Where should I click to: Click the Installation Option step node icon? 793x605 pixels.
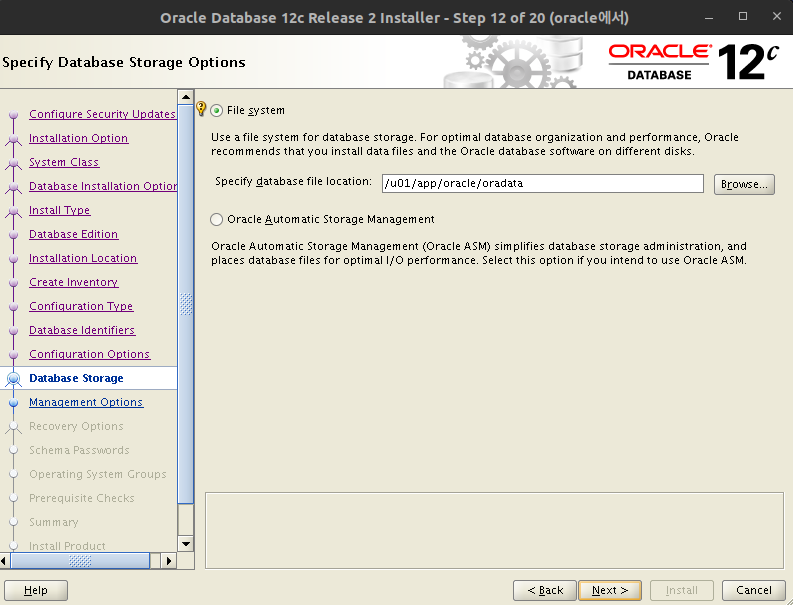tap(14, 139)
